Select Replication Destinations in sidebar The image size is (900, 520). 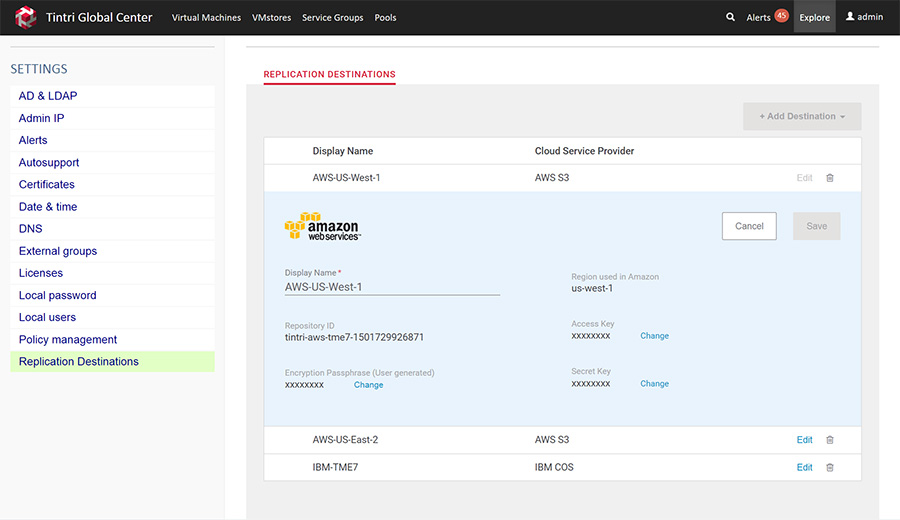112,362
